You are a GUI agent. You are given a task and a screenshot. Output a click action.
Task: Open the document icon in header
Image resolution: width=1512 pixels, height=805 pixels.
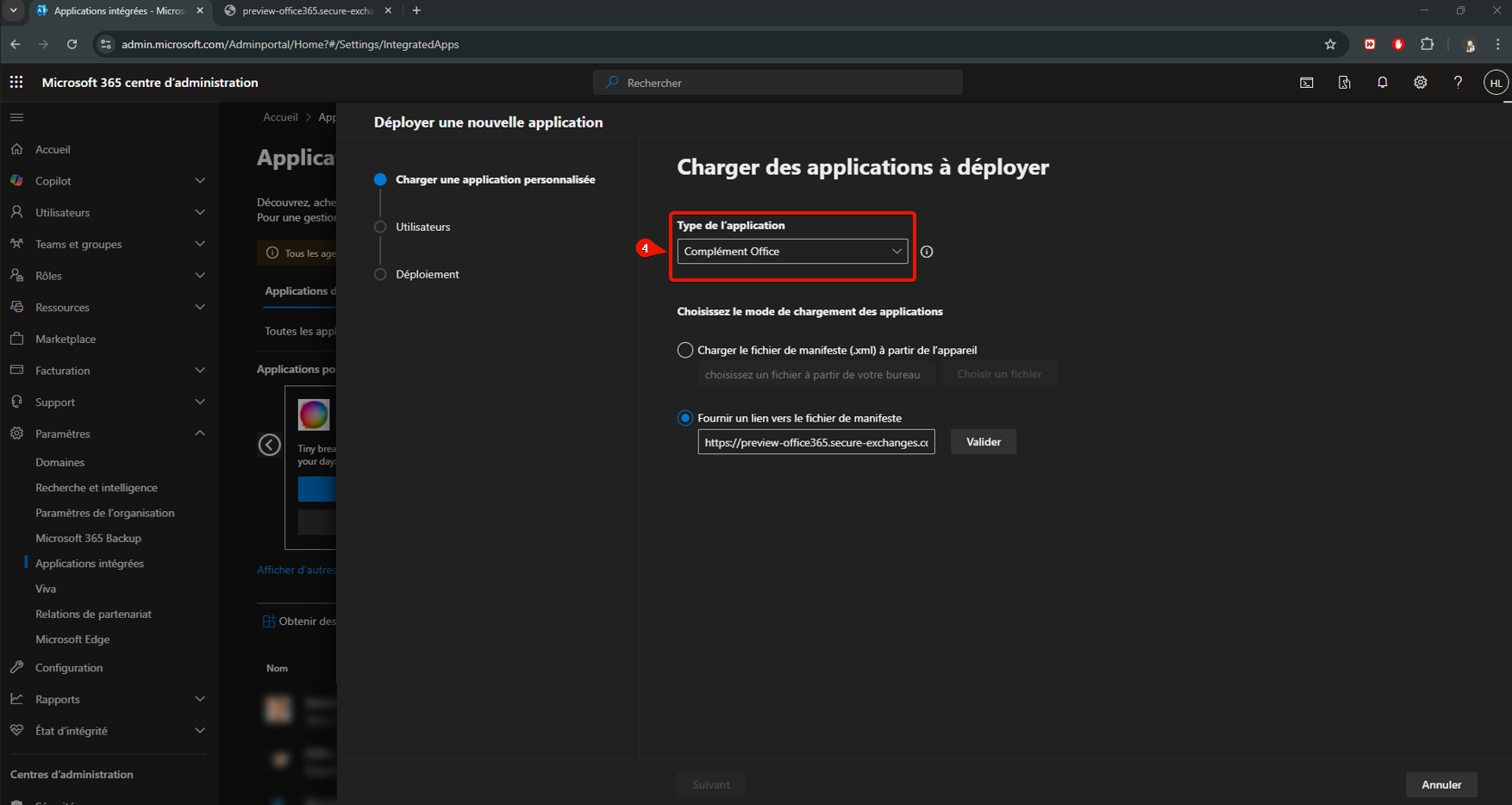click(x=1345, y=83)
